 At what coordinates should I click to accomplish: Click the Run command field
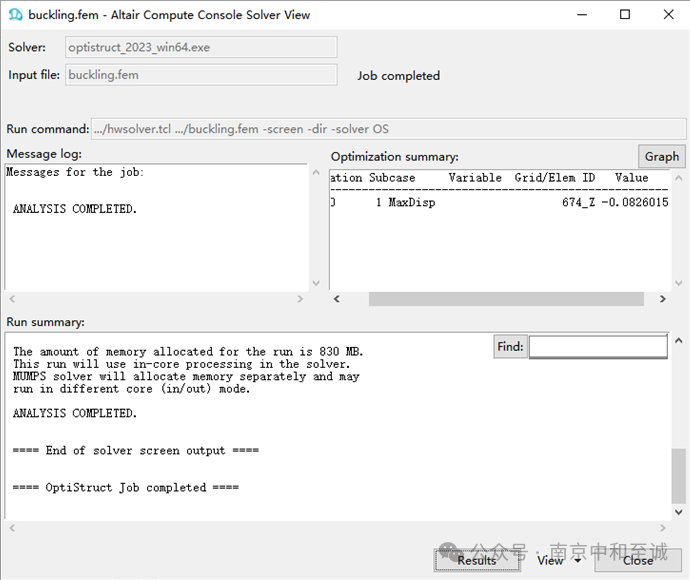pos(389,129)
